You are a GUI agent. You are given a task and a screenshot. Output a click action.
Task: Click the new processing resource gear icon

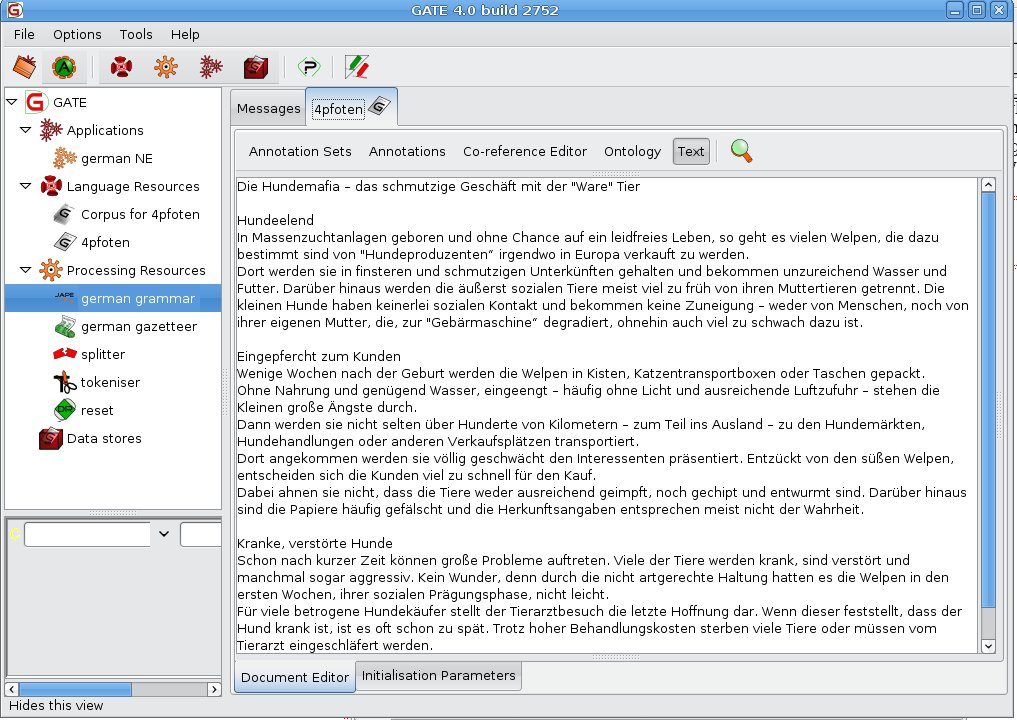coord(166,67)
